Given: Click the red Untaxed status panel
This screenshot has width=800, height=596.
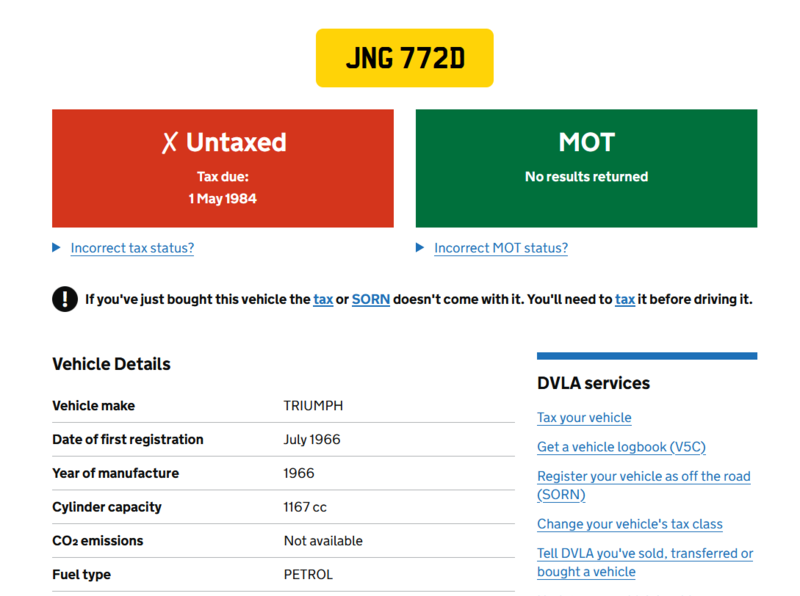Looking at the screenshot, I should point(223,168).
